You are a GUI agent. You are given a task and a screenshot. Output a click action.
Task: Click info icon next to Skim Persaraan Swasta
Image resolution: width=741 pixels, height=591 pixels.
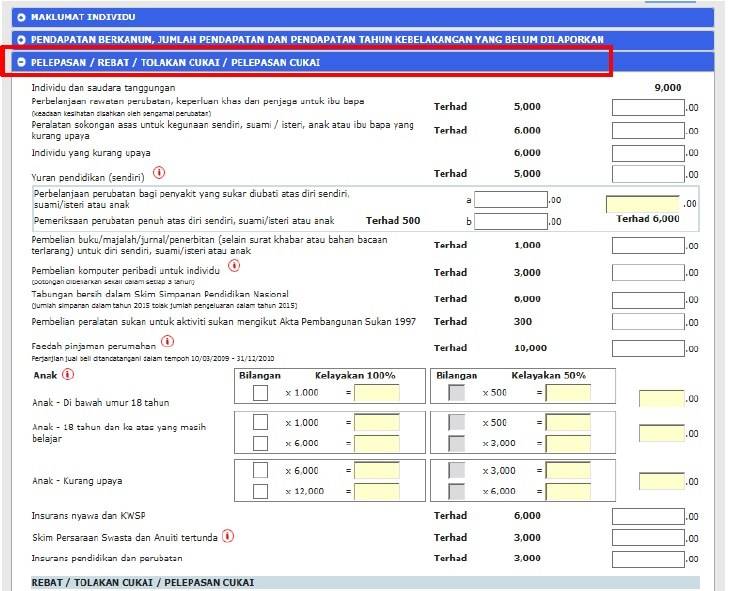[228, 536]
